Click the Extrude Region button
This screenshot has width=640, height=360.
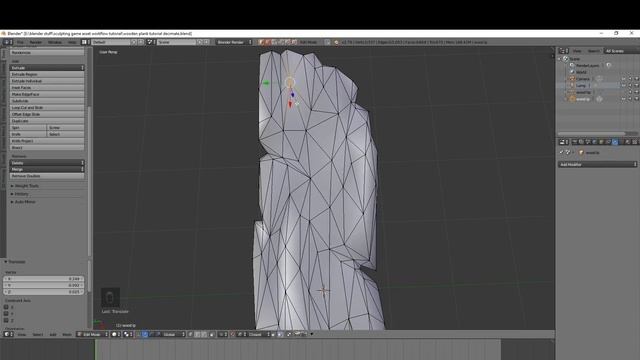coord(47,74)
